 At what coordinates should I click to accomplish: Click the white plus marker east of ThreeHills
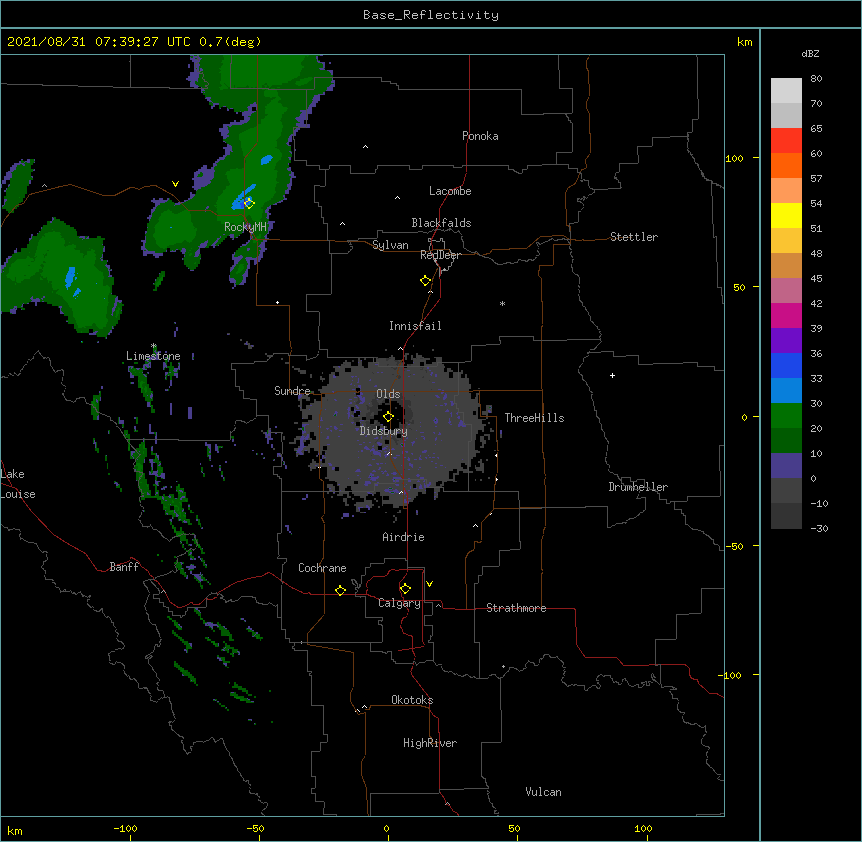(612, 375)
